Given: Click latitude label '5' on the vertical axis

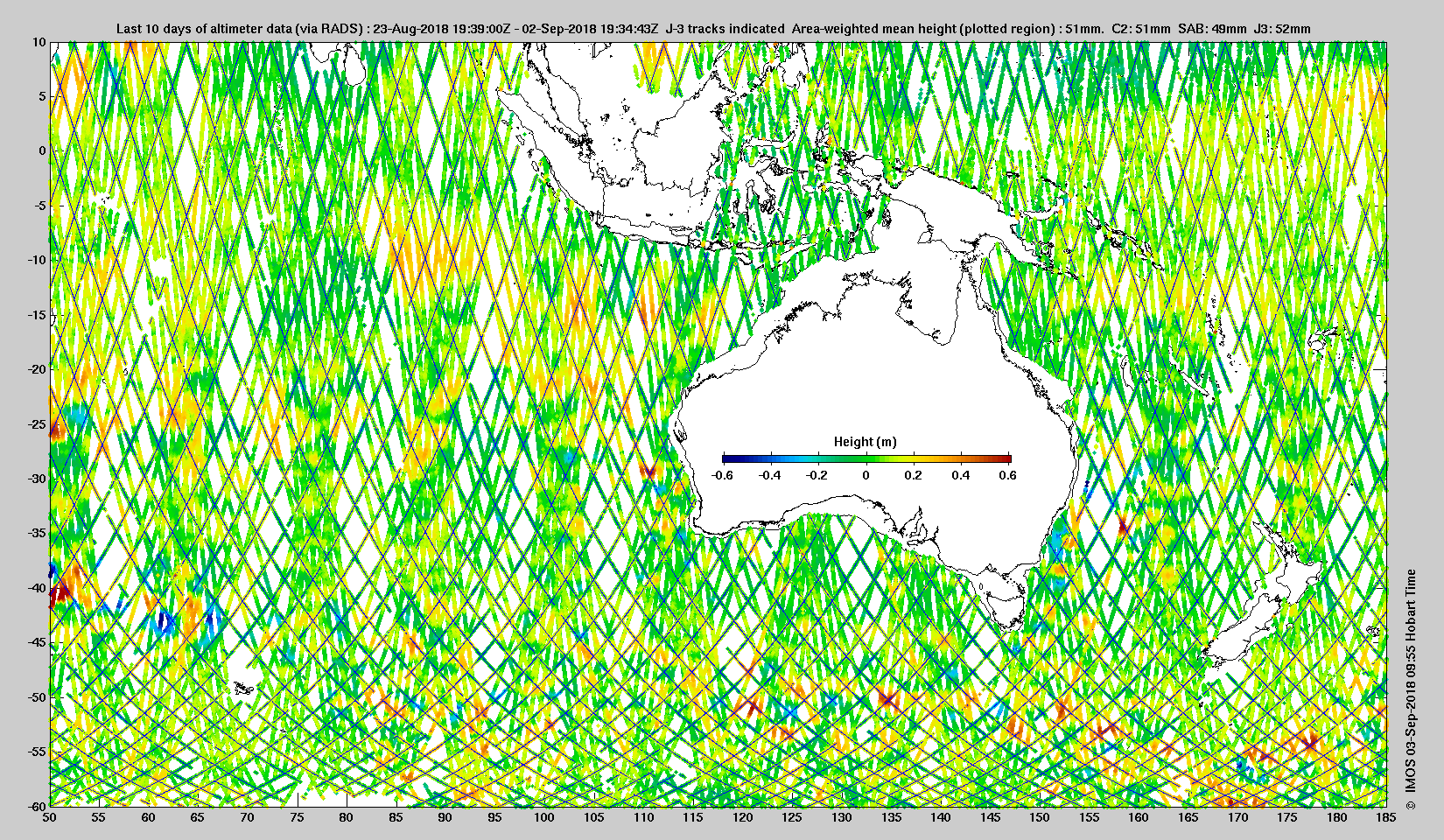Looking at the screenshot, I should (42, 96).
